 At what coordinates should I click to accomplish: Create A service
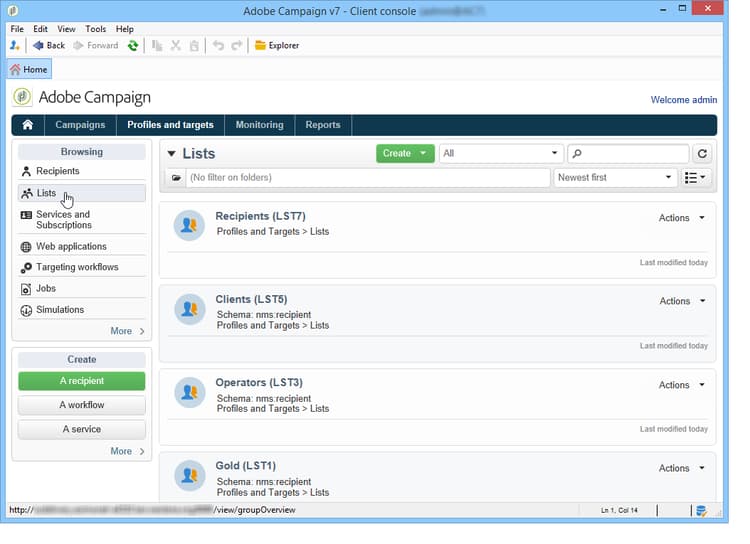[82, 429]
